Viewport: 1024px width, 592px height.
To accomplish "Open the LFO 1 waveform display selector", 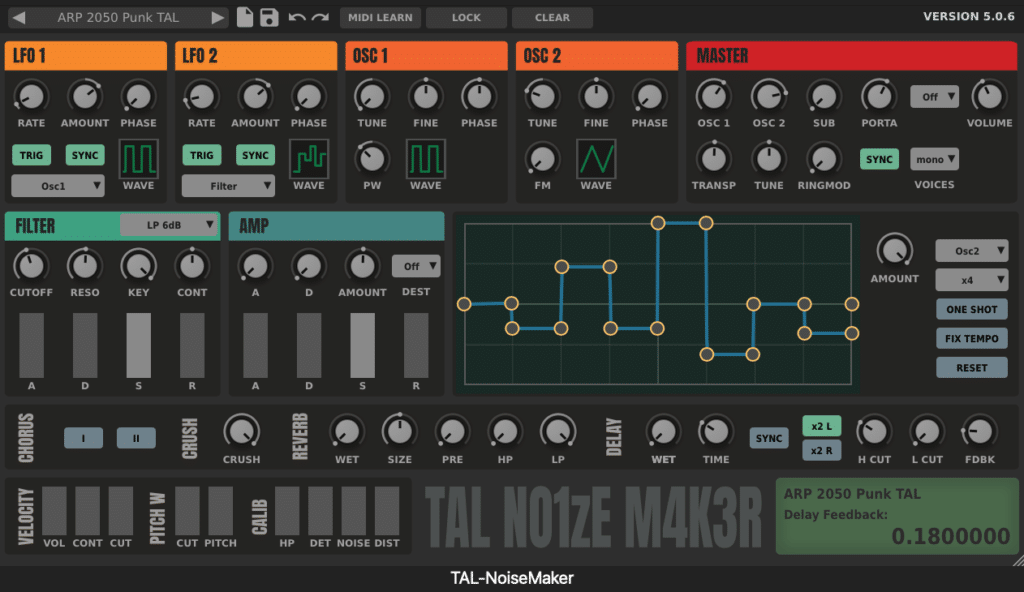I will click(x=138, y=157).
